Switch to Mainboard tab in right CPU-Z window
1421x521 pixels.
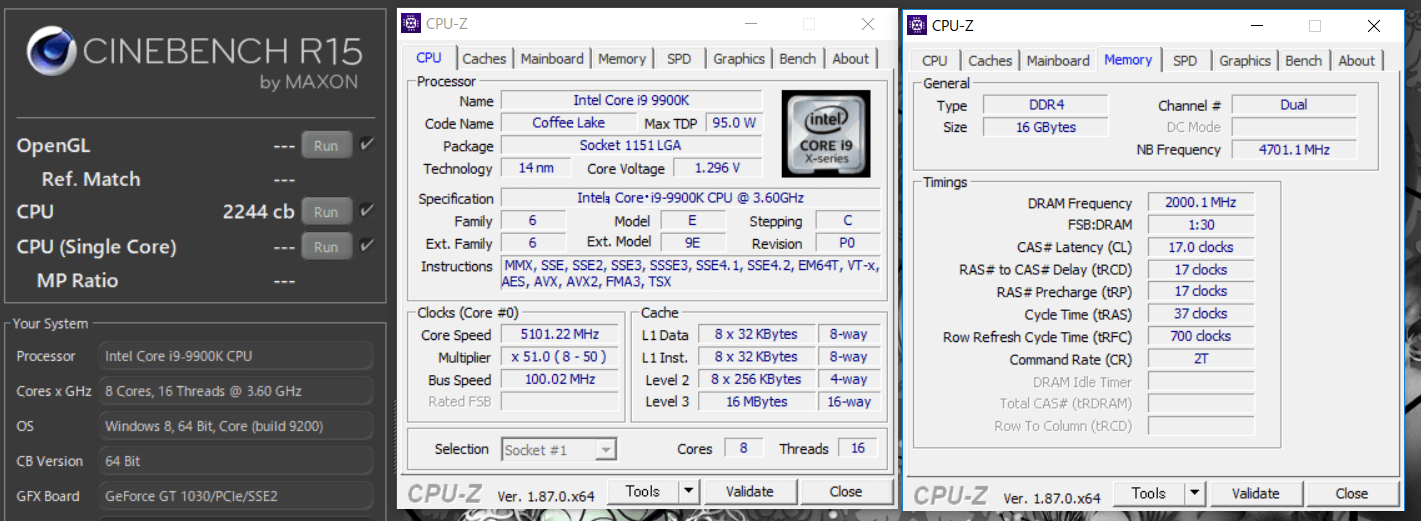(1058, 61)
